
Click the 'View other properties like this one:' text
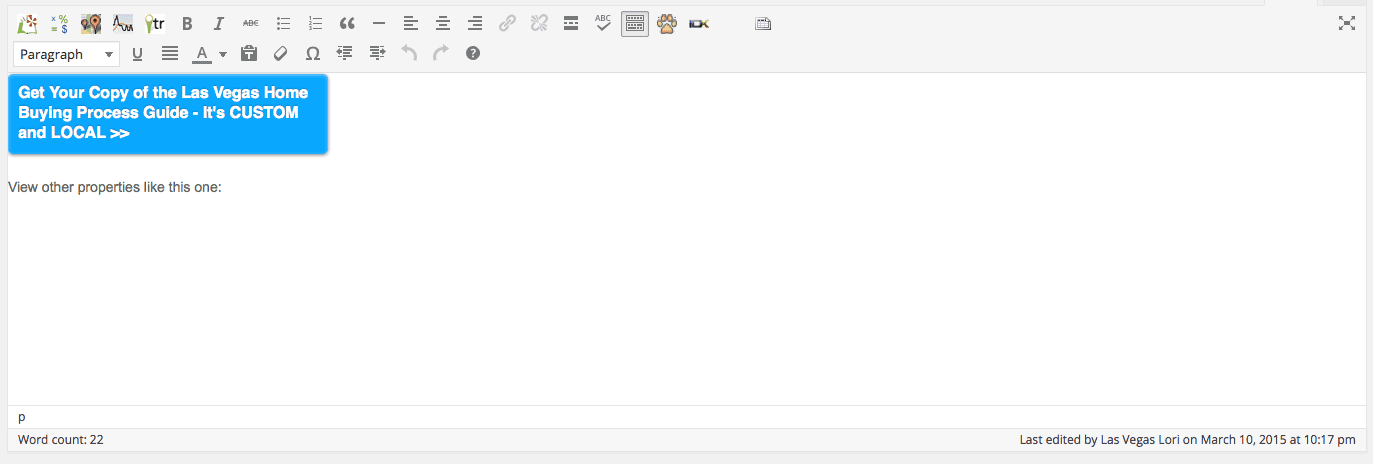pyautogui.click(x=114, y=187)
